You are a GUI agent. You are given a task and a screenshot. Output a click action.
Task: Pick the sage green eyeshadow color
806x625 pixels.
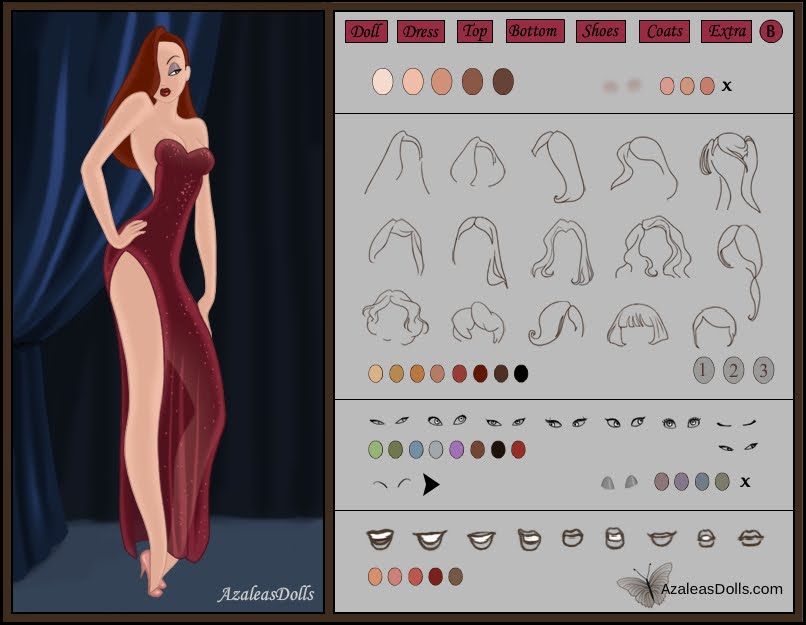coord(722,482)
